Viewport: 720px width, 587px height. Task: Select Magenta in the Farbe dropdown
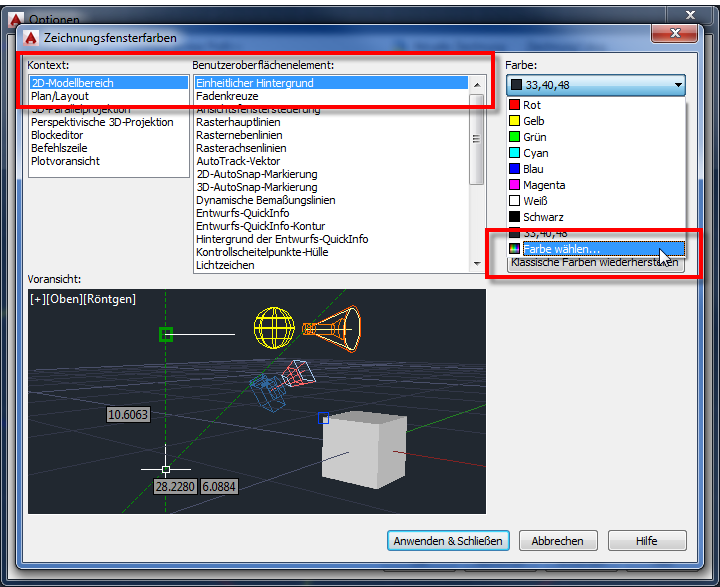543,185
